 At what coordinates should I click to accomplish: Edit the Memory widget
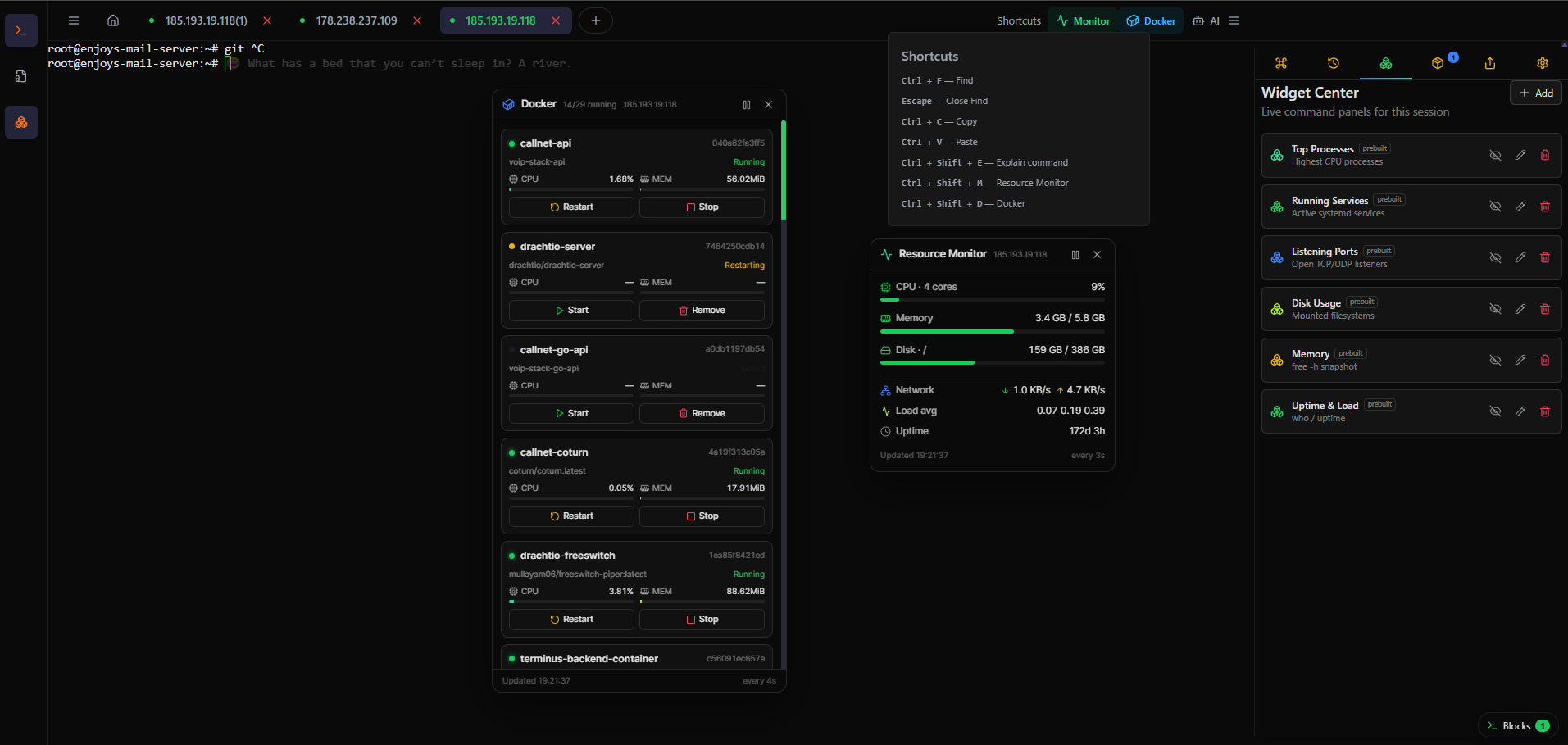click(x=1520, y=360)
